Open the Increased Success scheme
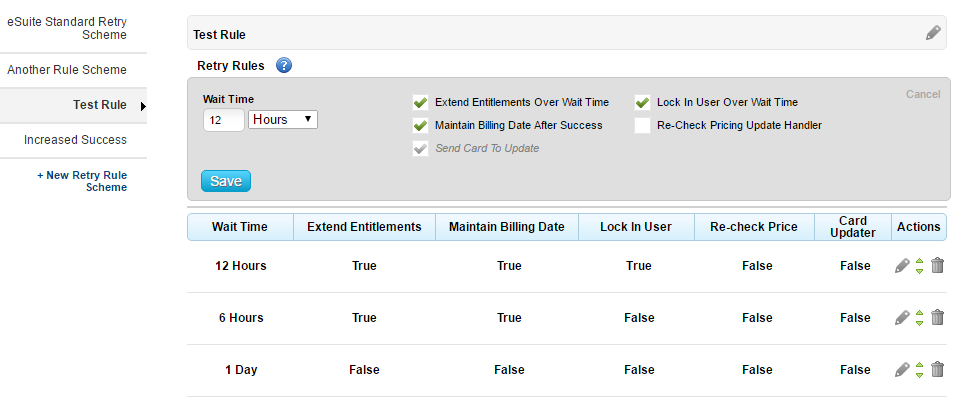Image resolution: width=974 pixels, height=401 pixels. 75,140
